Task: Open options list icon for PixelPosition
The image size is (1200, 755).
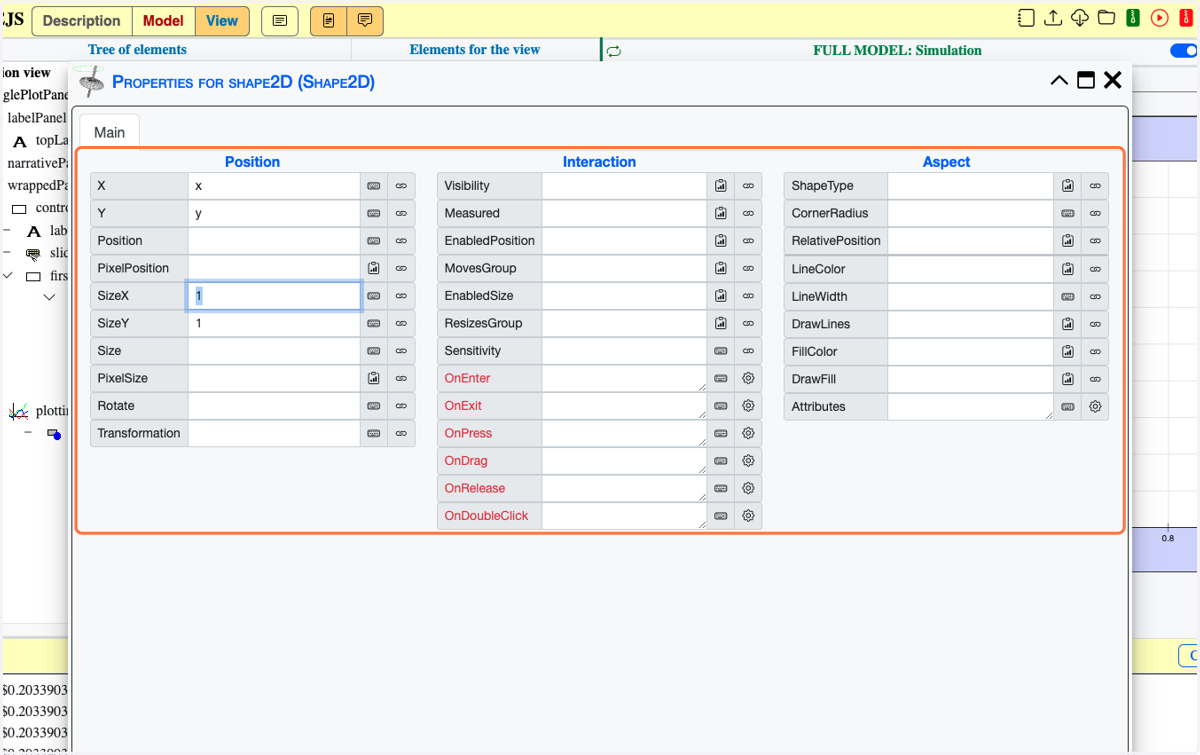Action: [374, 268]
